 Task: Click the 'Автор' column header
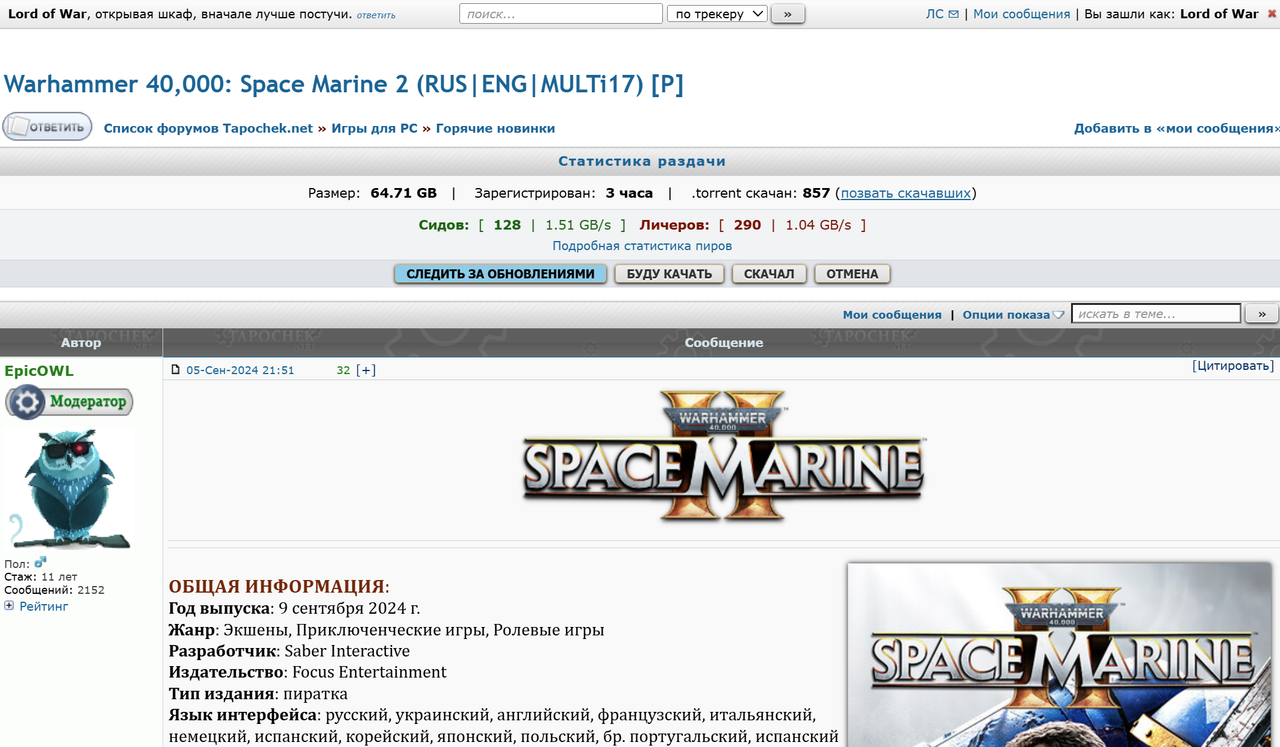click(x=81, y=343)
